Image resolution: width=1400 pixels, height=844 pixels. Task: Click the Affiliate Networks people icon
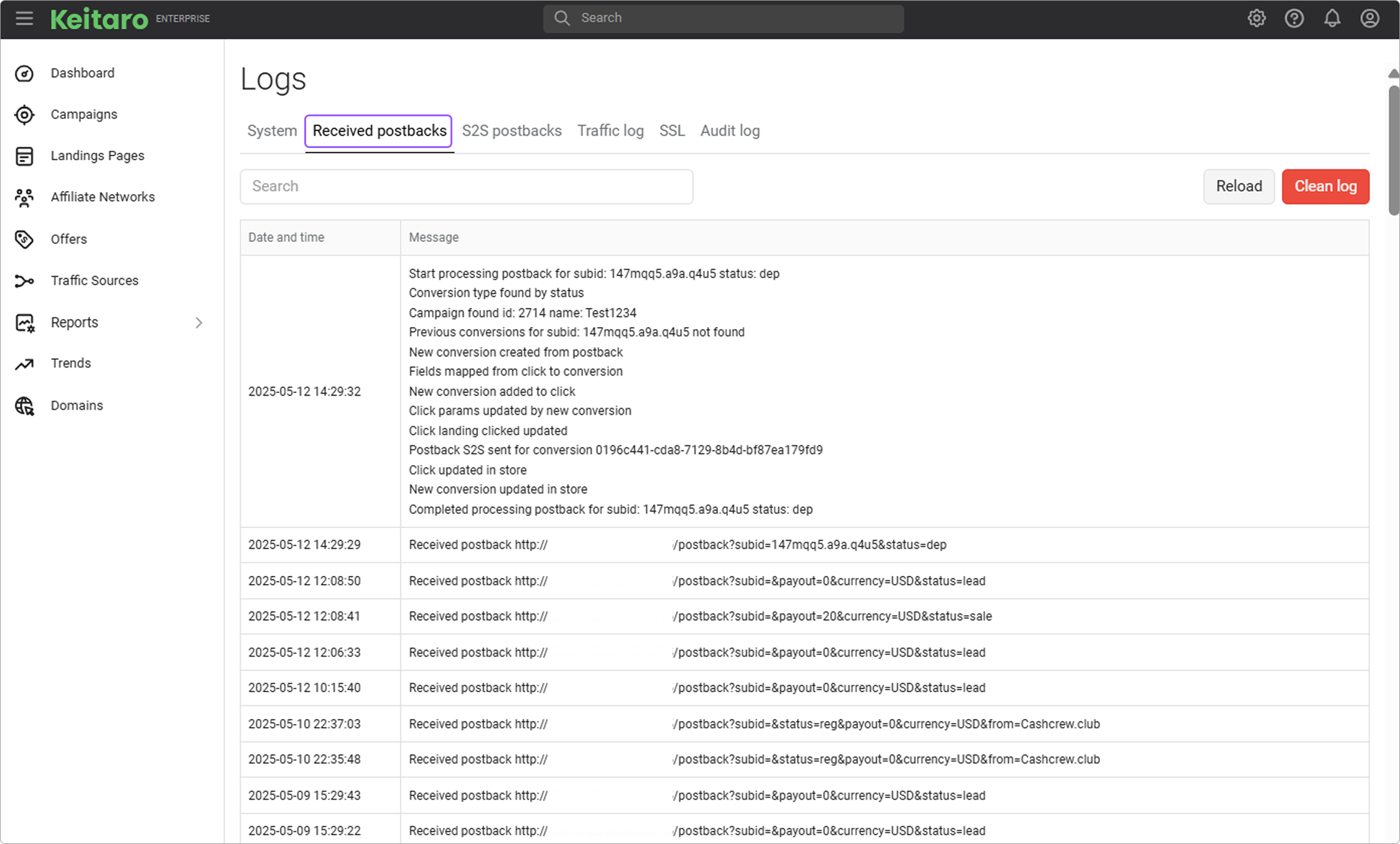click(x=24, y=197)
